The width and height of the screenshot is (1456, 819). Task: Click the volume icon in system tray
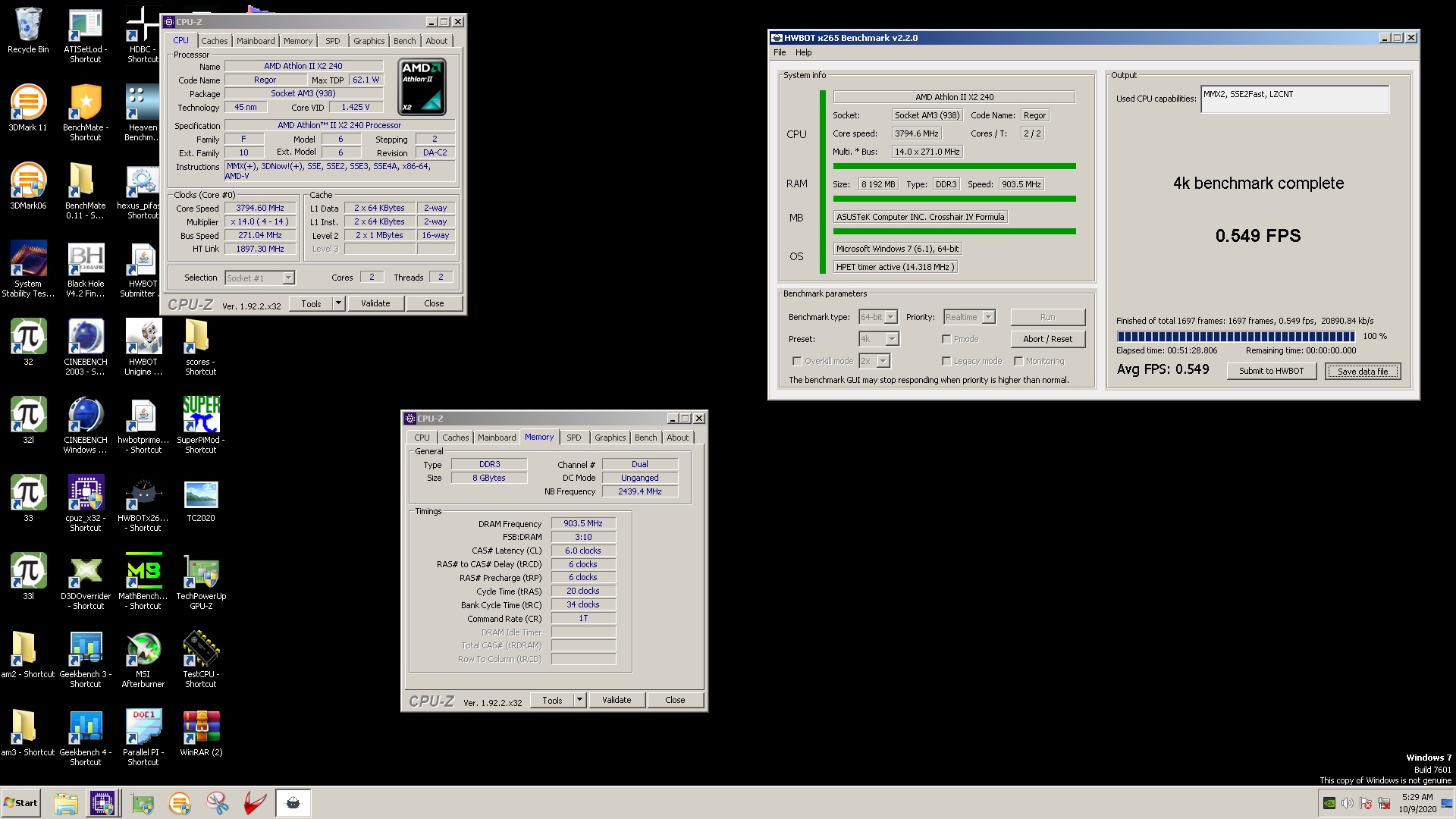tap(1347, 803)
